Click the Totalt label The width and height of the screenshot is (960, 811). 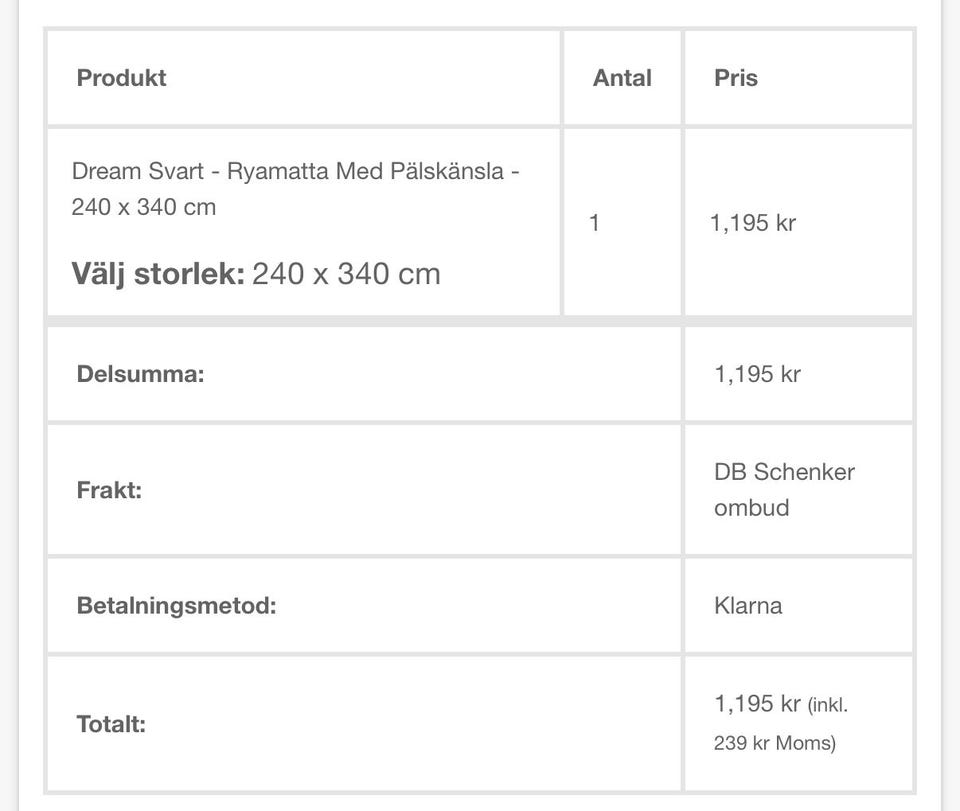111,724
